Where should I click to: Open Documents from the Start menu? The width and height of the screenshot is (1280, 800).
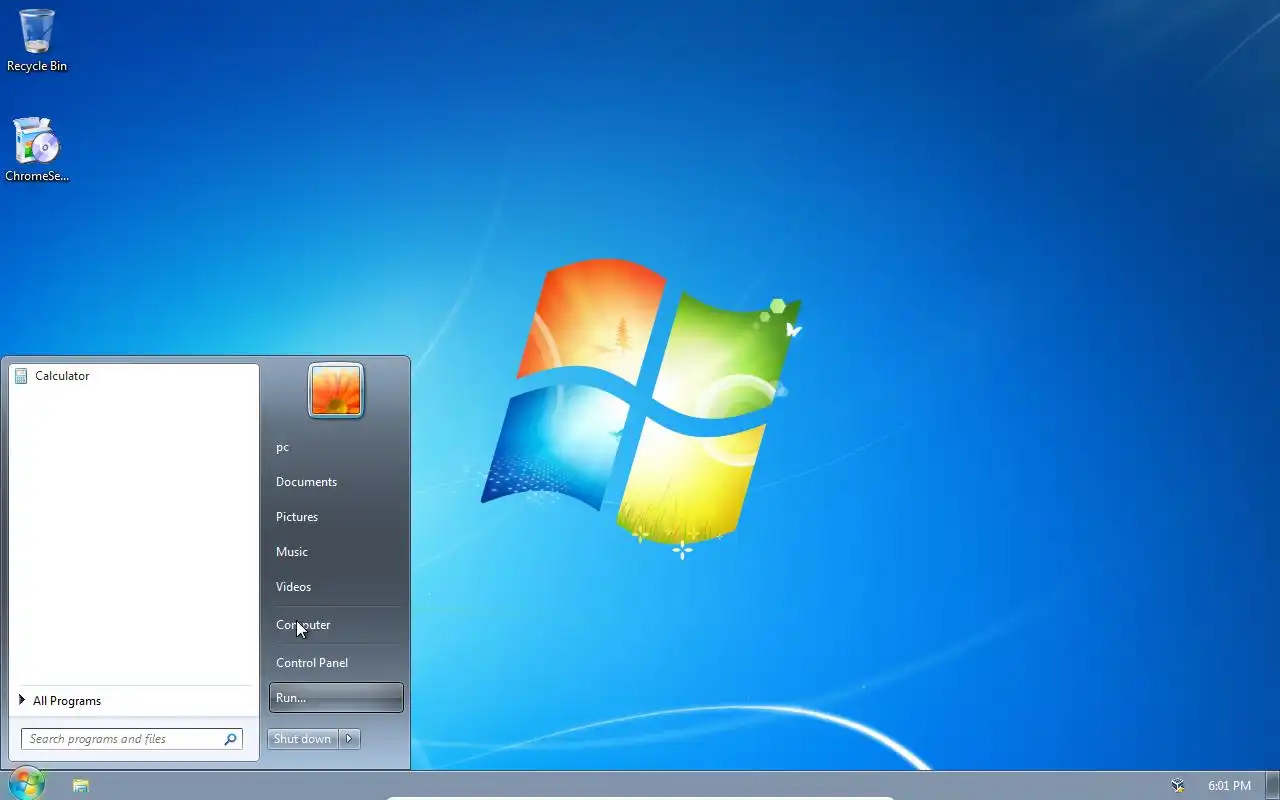(x=336, y=482)
